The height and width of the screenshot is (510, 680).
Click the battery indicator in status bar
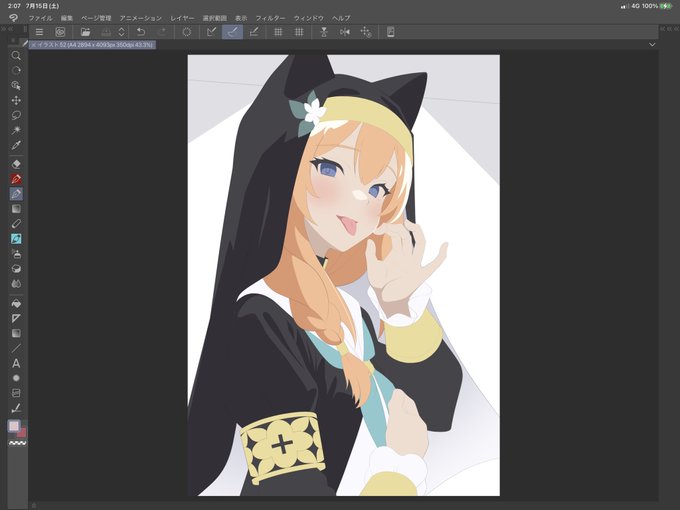666,6
